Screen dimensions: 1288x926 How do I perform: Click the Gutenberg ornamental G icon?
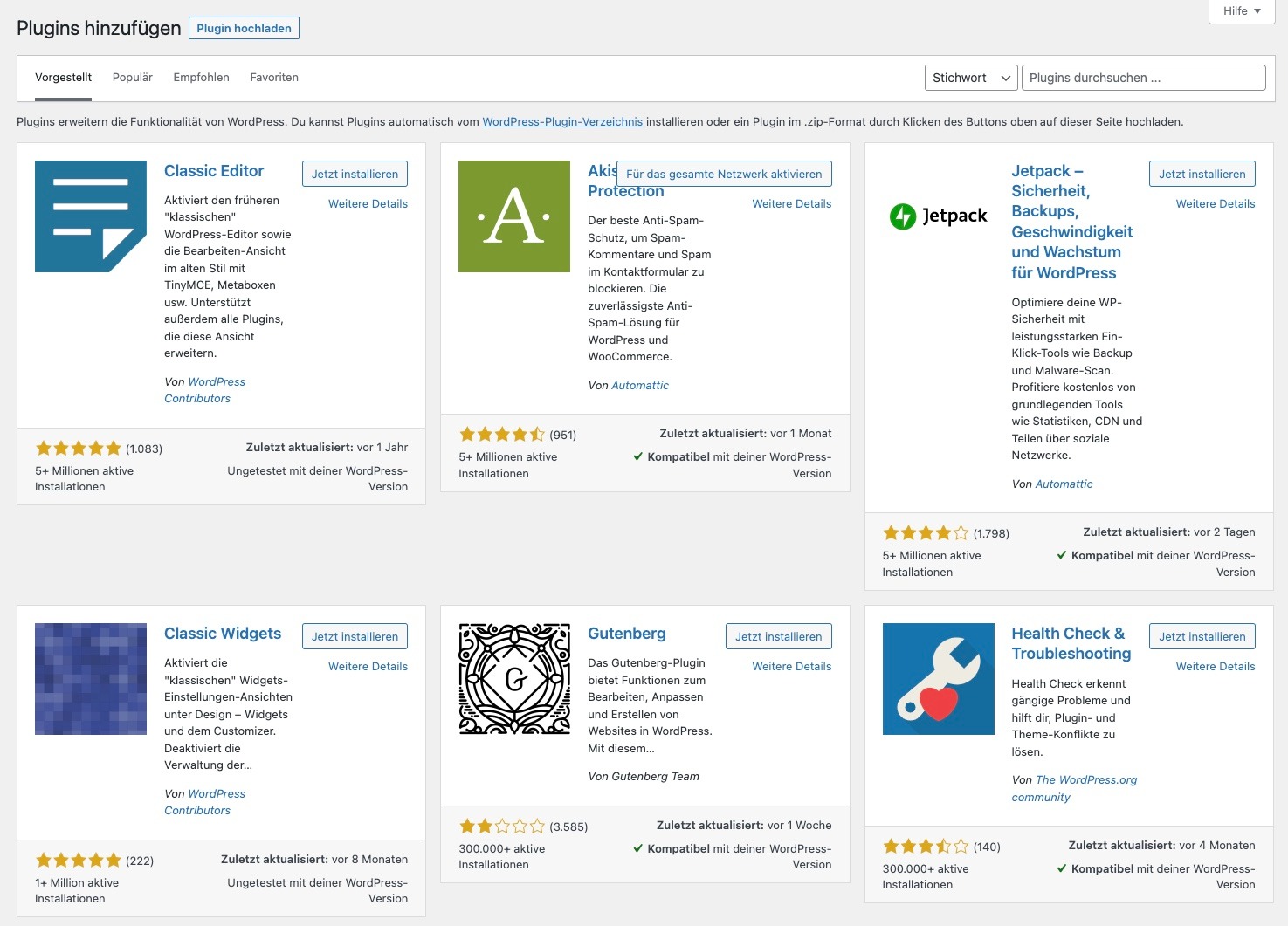[x=514, y=679]
